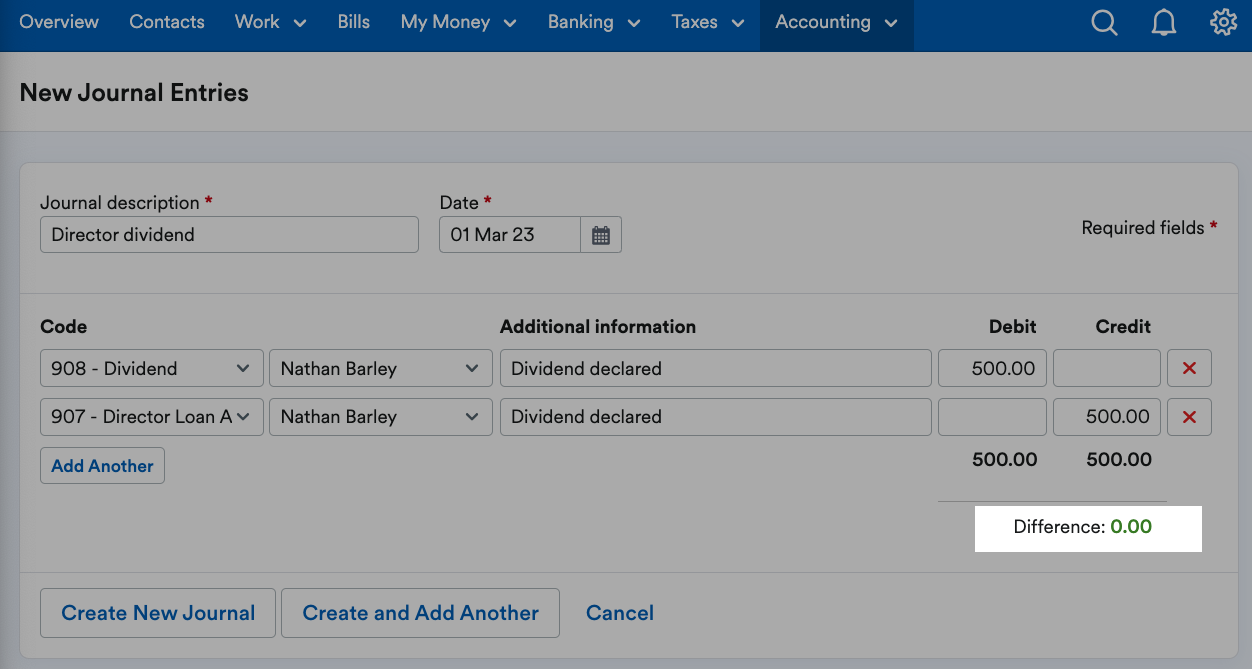
Task: Click the Required fields label
Action: (1149, 228)
